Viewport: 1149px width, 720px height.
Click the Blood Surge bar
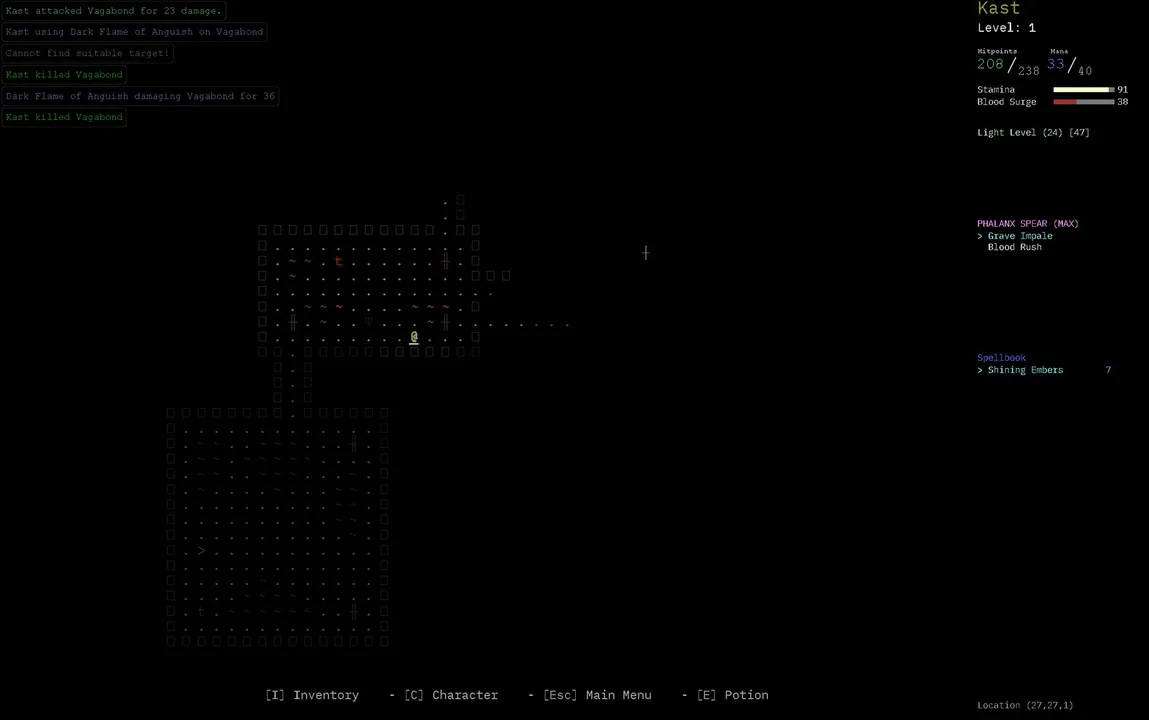click(x=1084, y=102)
